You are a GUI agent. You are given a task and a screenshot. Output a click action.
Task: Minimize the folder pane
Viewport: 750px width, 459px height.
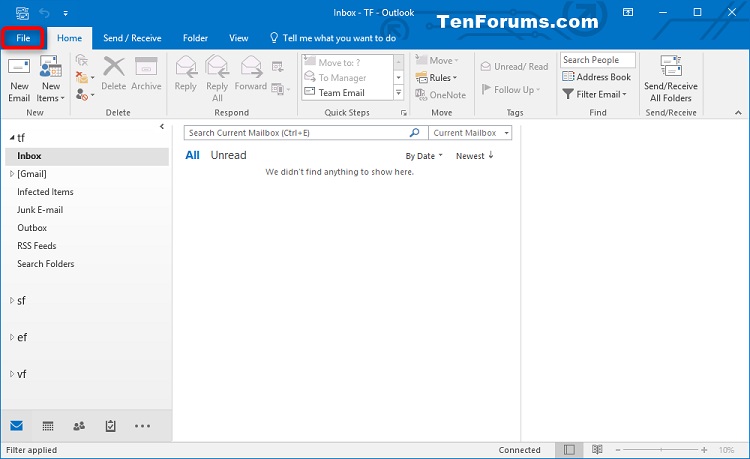[162, 127]
